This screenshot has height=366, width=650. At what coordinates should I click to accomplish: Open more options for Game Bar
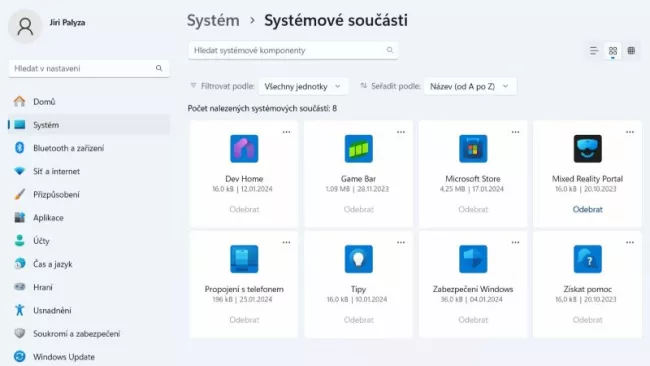[401, 132]
